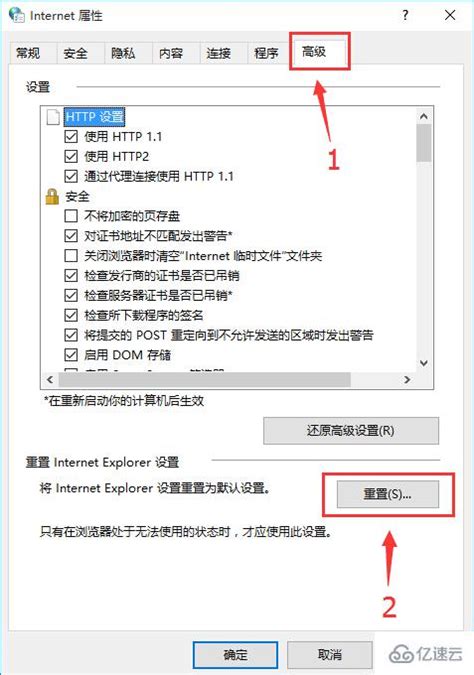Screen dimensions: 474x675
Task: Click the horizontal scroll right arrow
Action: coord(407,380)
